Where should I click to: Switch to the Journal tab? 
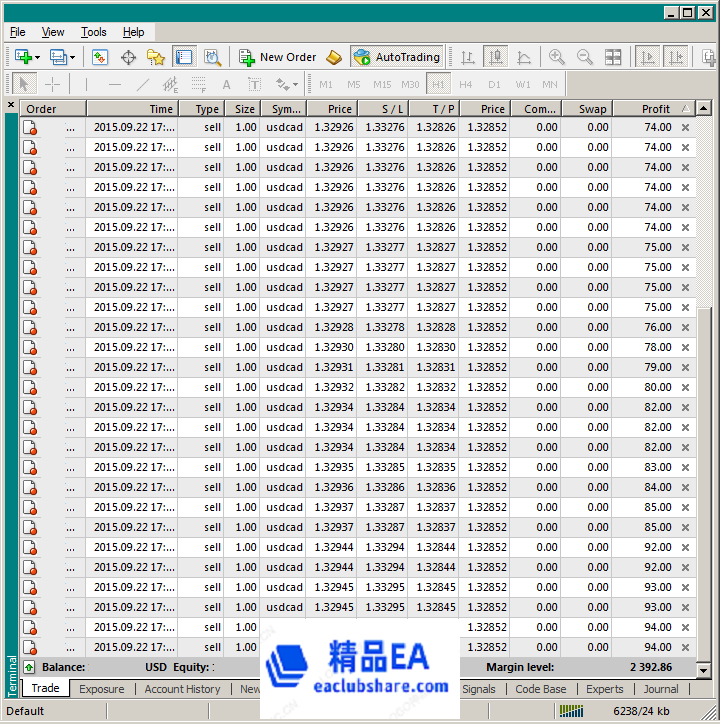click(x=661, y=689)
